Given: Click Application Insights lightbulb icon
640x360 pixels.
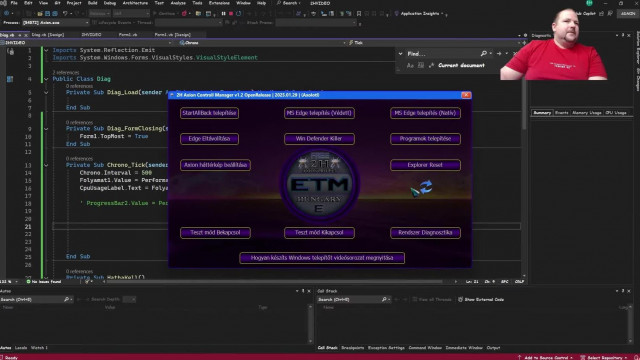Looking at the screenshot, I should coord(396,13).
